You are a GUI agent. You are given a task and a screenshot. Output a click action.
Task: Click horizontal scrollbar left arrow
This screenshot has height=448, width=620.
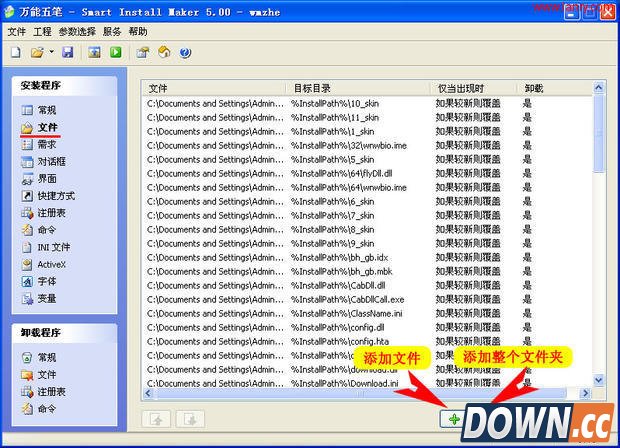click(x=148, y=393)
